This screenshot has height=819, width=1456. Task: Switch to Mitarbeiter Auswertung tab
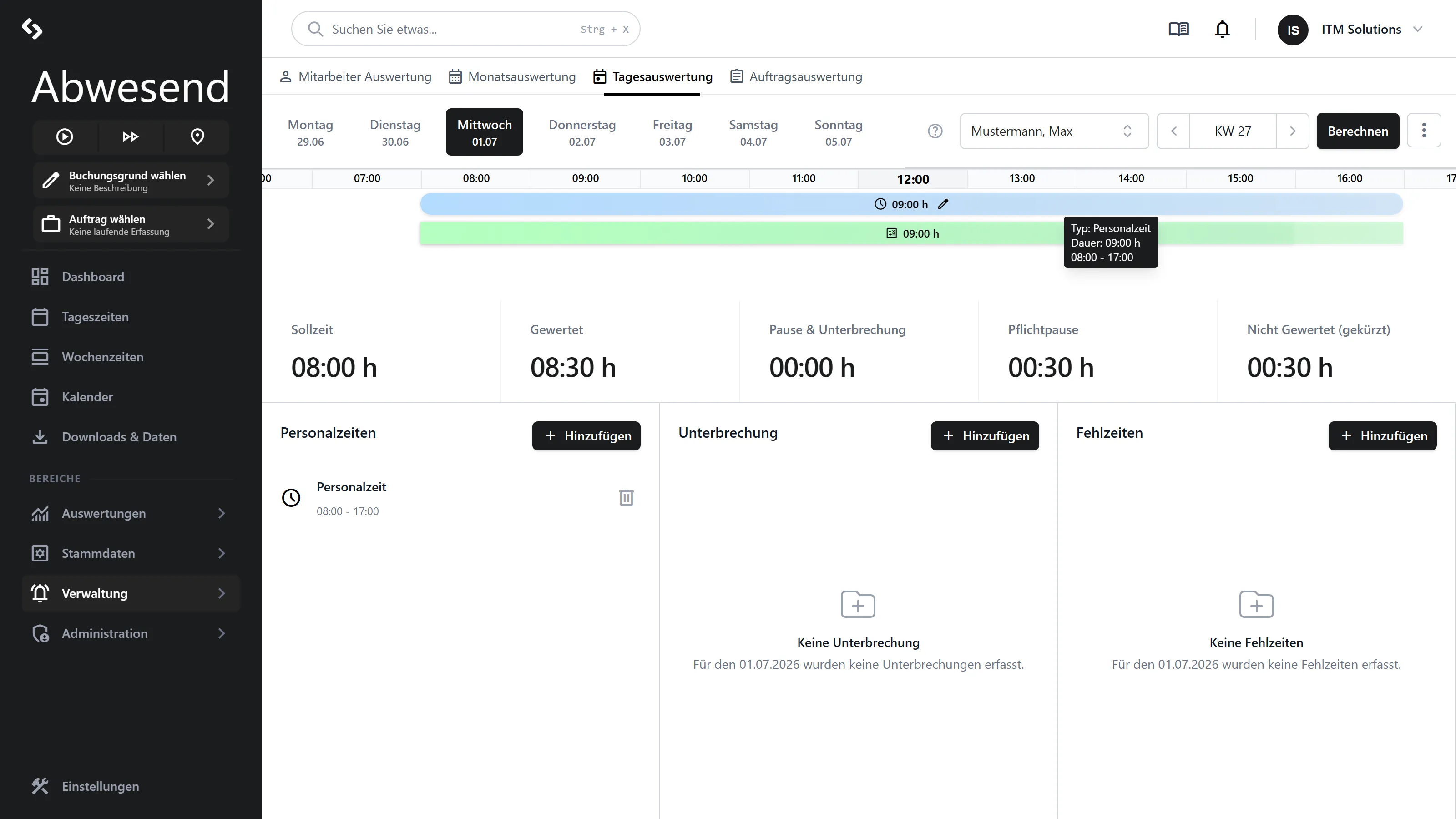(355, 76)
